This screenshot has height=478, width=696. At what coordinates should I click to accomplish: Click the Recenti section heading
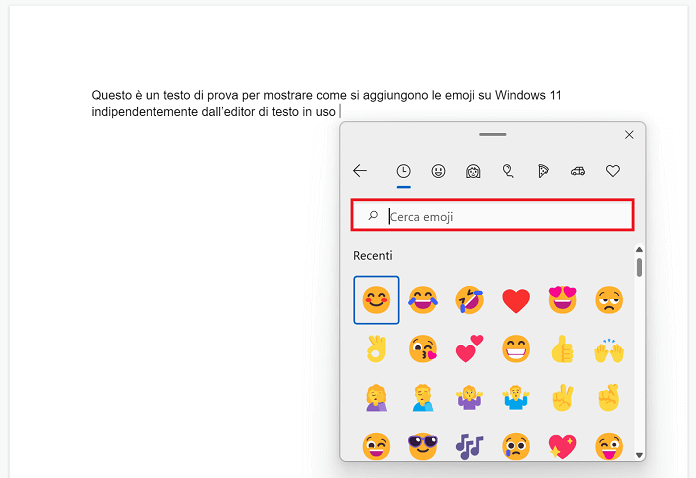[x=373, y=256]
